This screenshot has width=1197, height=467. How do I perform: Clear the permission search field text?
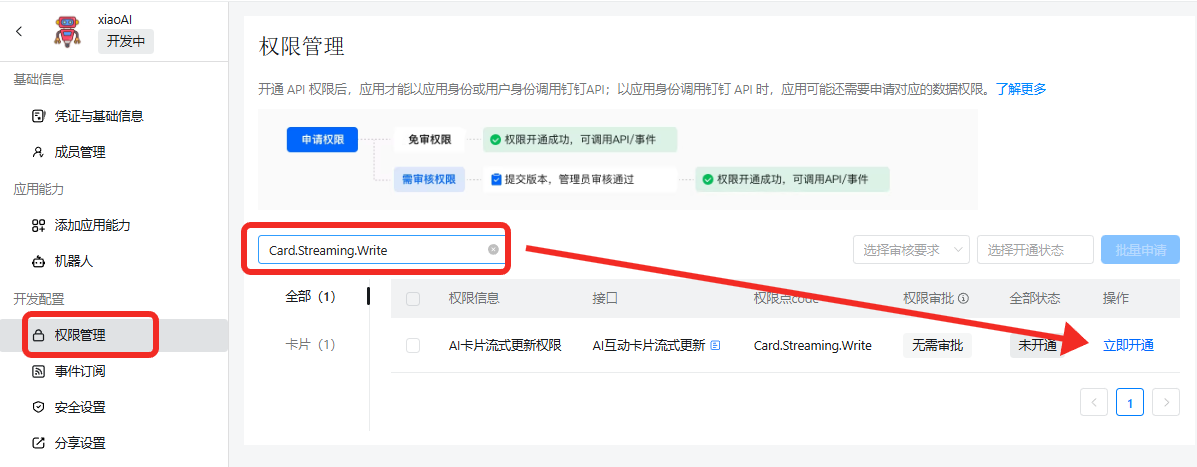point(493,250)
